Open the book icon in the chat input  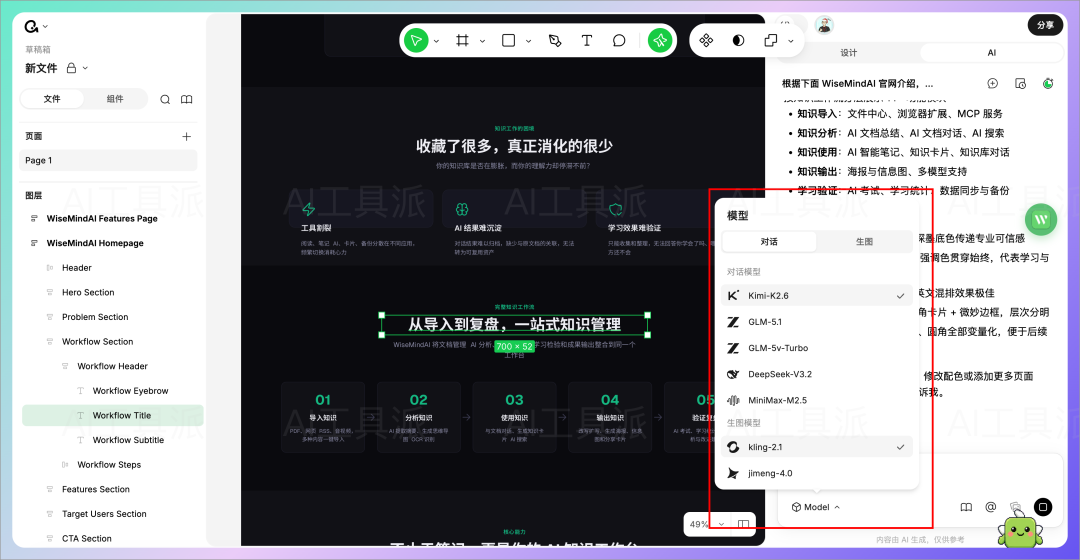[x=966, y=507]
